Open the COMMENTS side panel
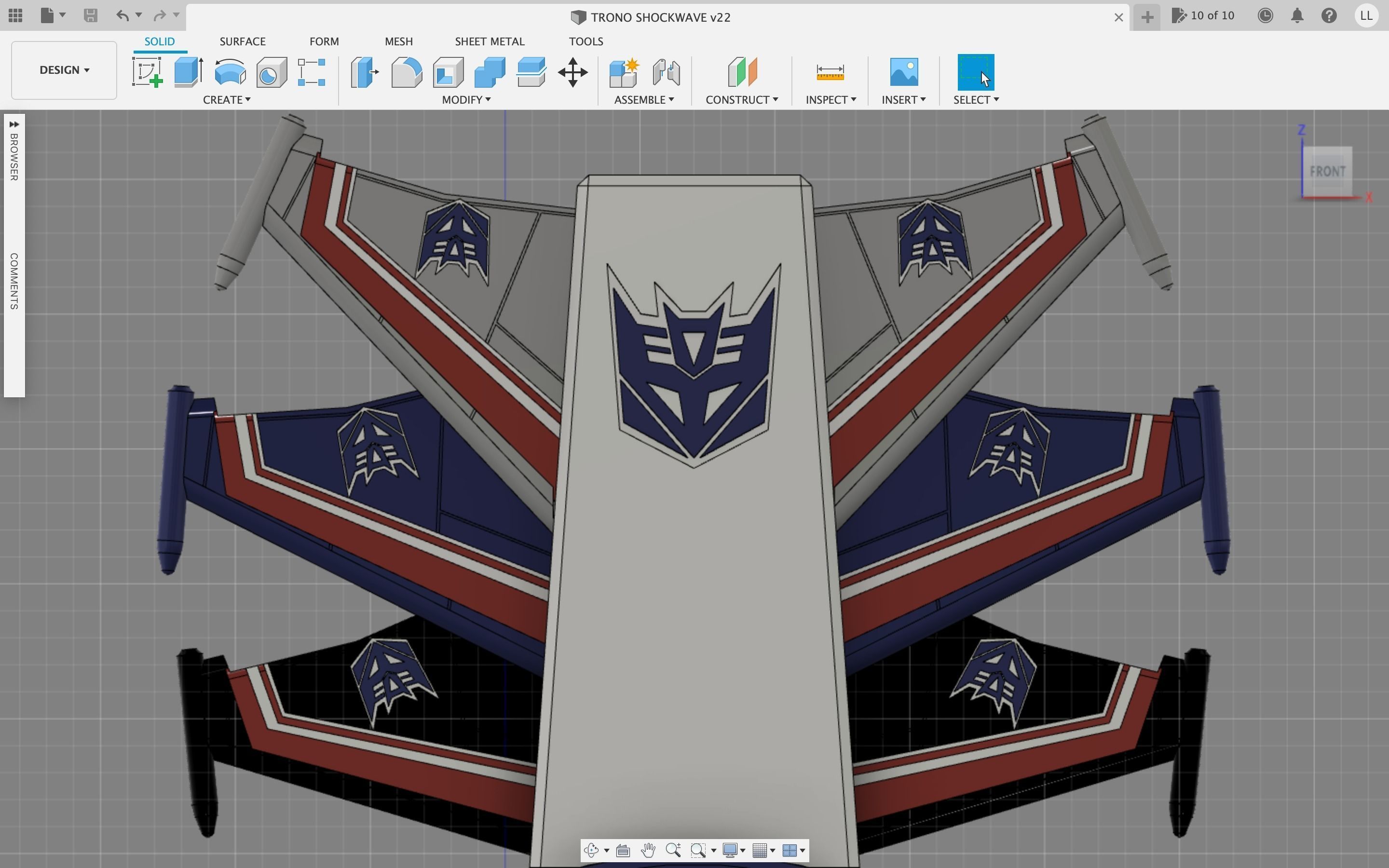Screen dimensions: 1389x868 pyautogui.click(x=14, y=281)
